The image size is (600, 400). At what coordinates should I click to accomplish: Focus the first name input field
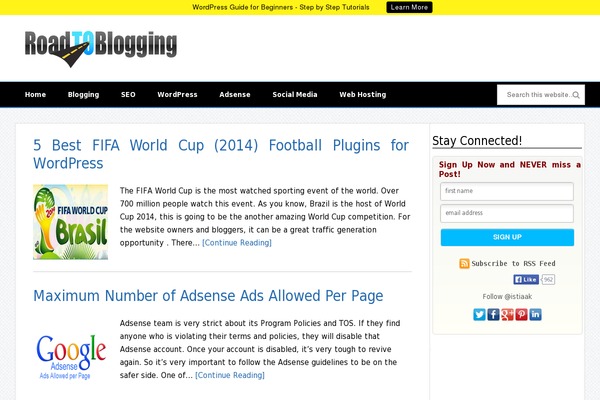point(507,191)
